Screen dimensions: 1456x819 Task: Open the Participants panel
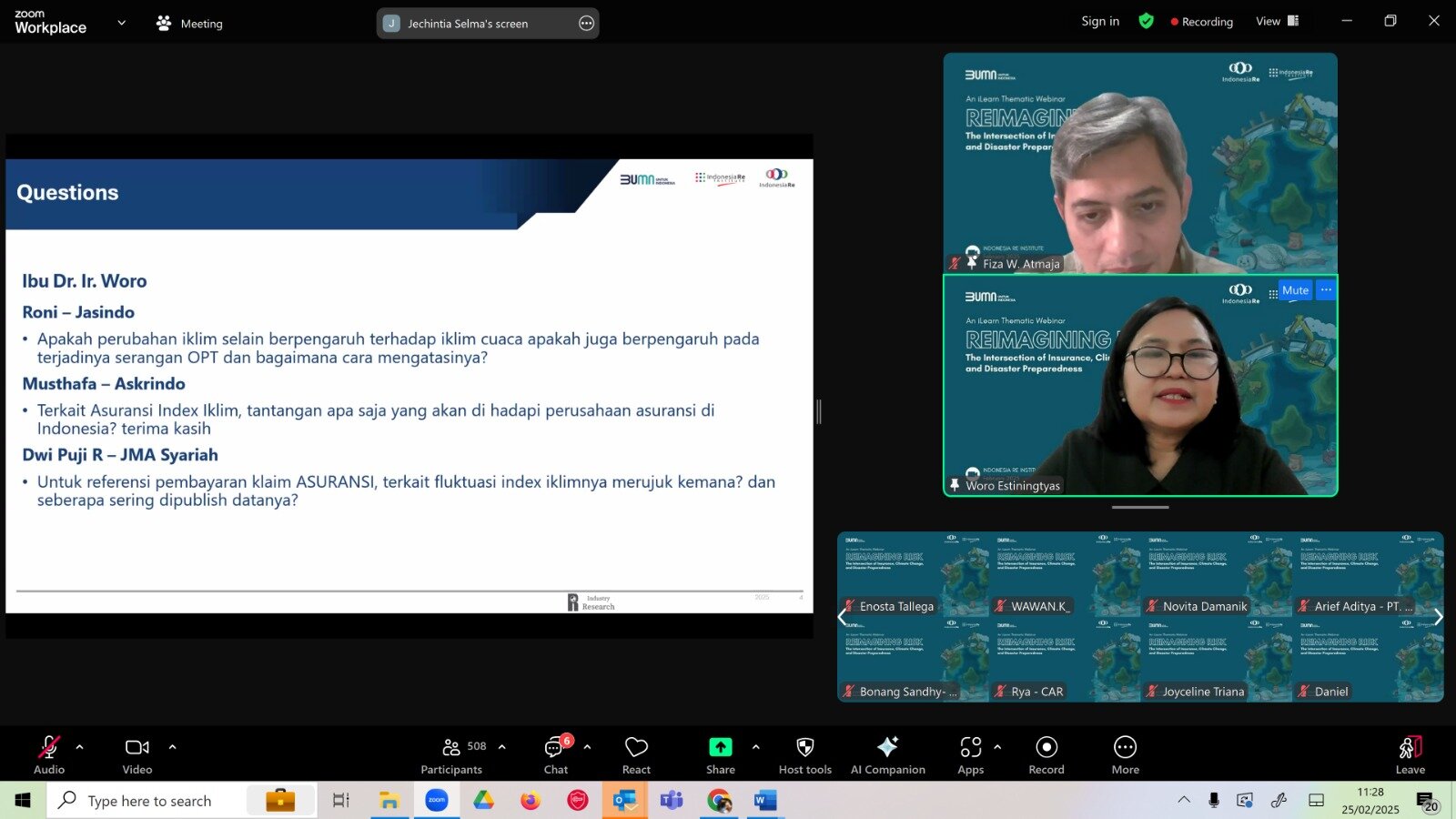click(x=452, y=754)
